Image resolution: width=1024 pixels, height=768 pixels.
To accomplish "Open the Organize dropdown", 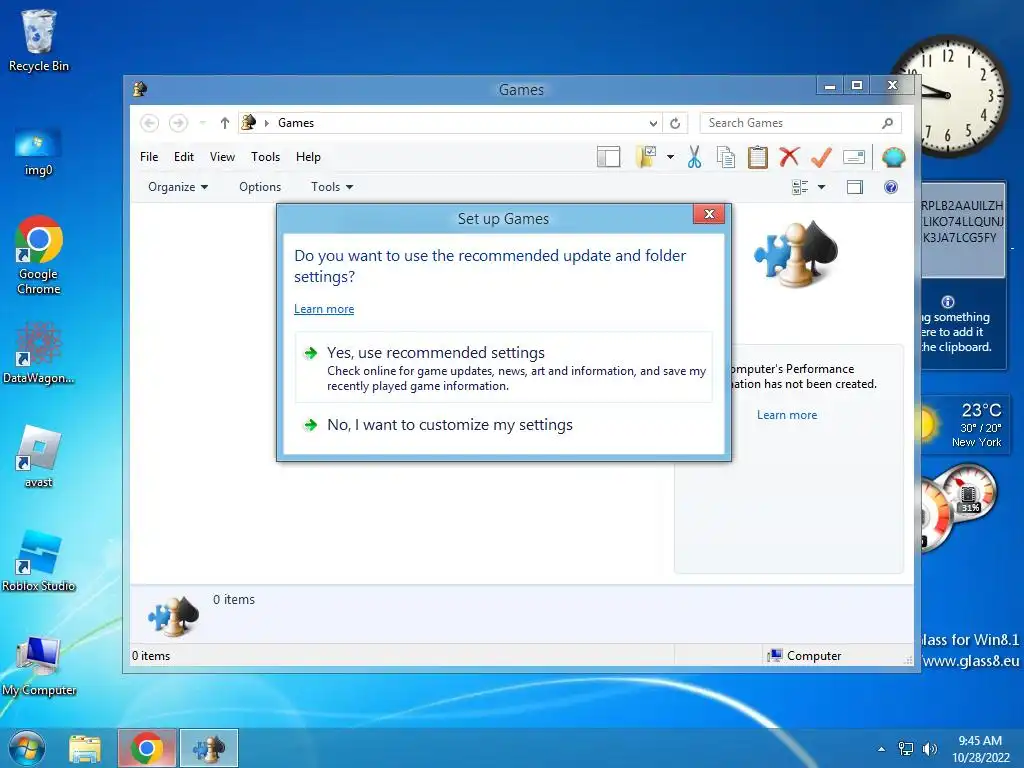I will pos(178,187).
